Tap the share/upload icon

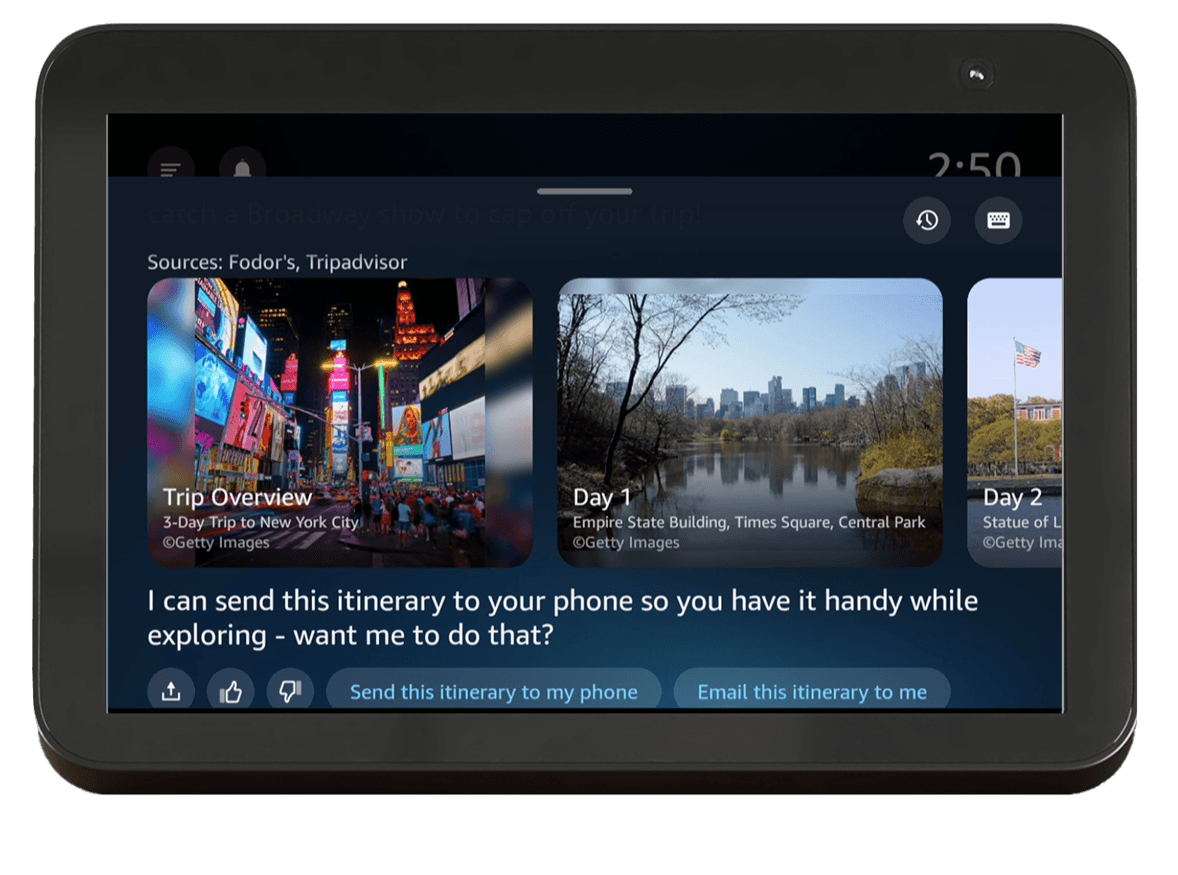point(171,691)
